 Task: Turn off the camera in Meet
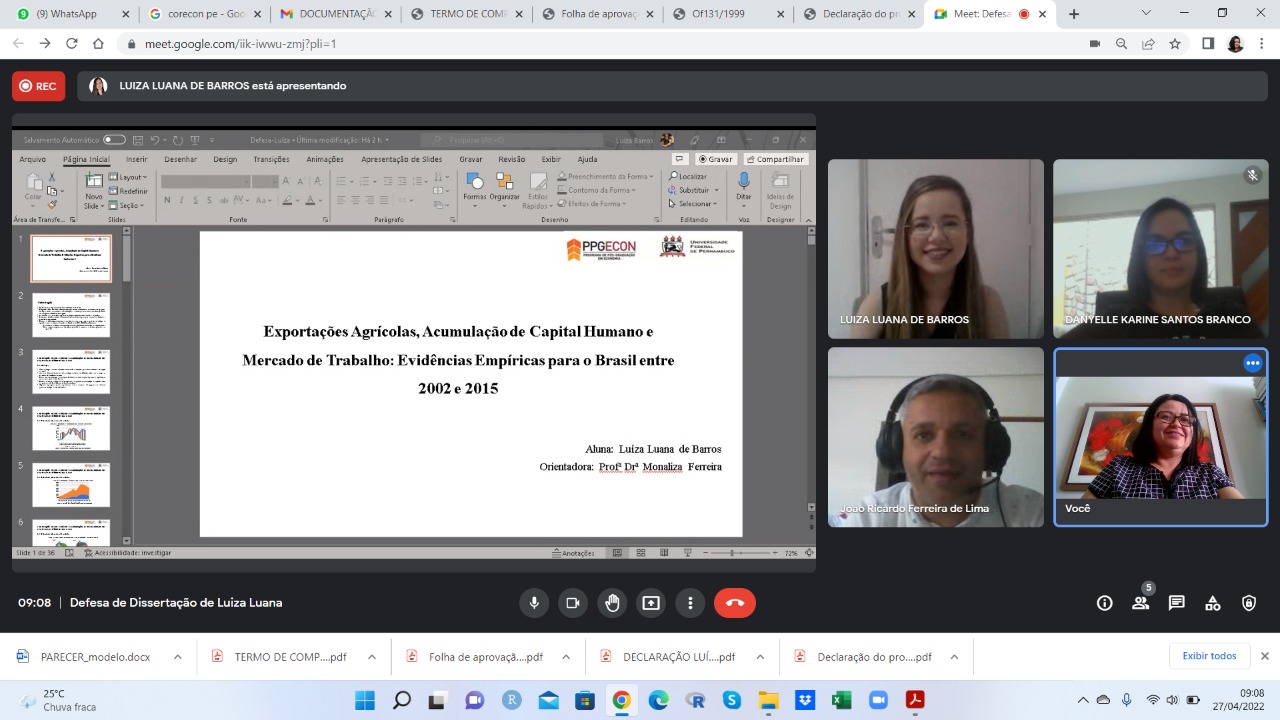pos(573,603)
